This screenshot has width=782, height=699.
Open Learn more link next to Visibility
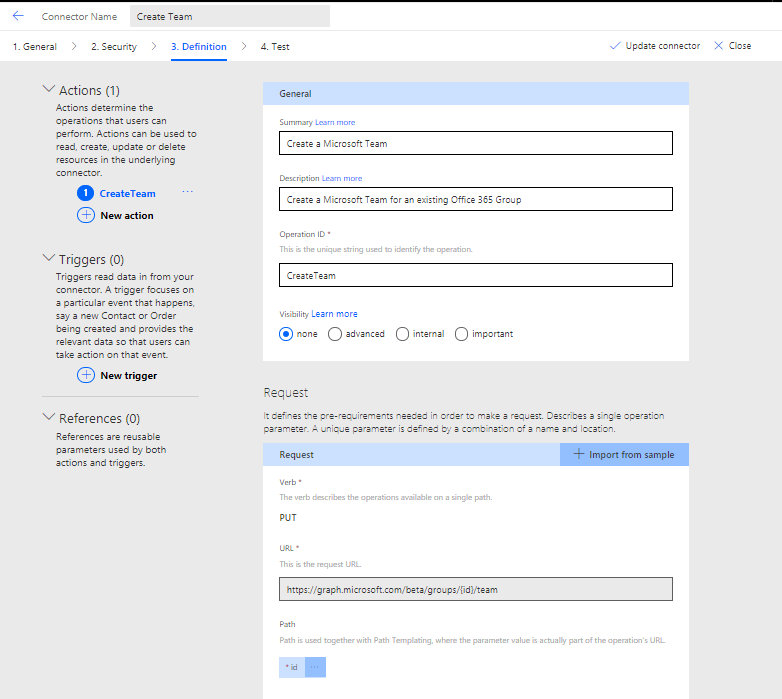[x=335, y=314]
